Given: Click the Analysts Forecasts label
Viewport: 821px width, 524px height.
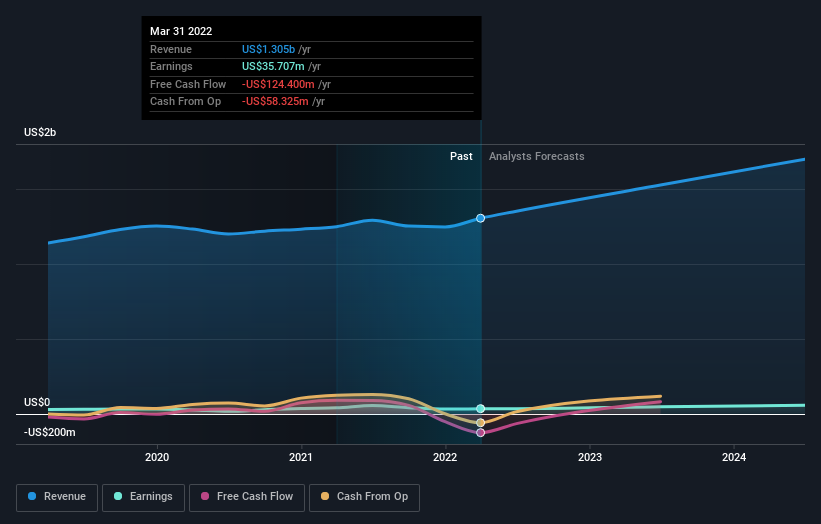Looking at the screenshot, I should pos(537,156).
